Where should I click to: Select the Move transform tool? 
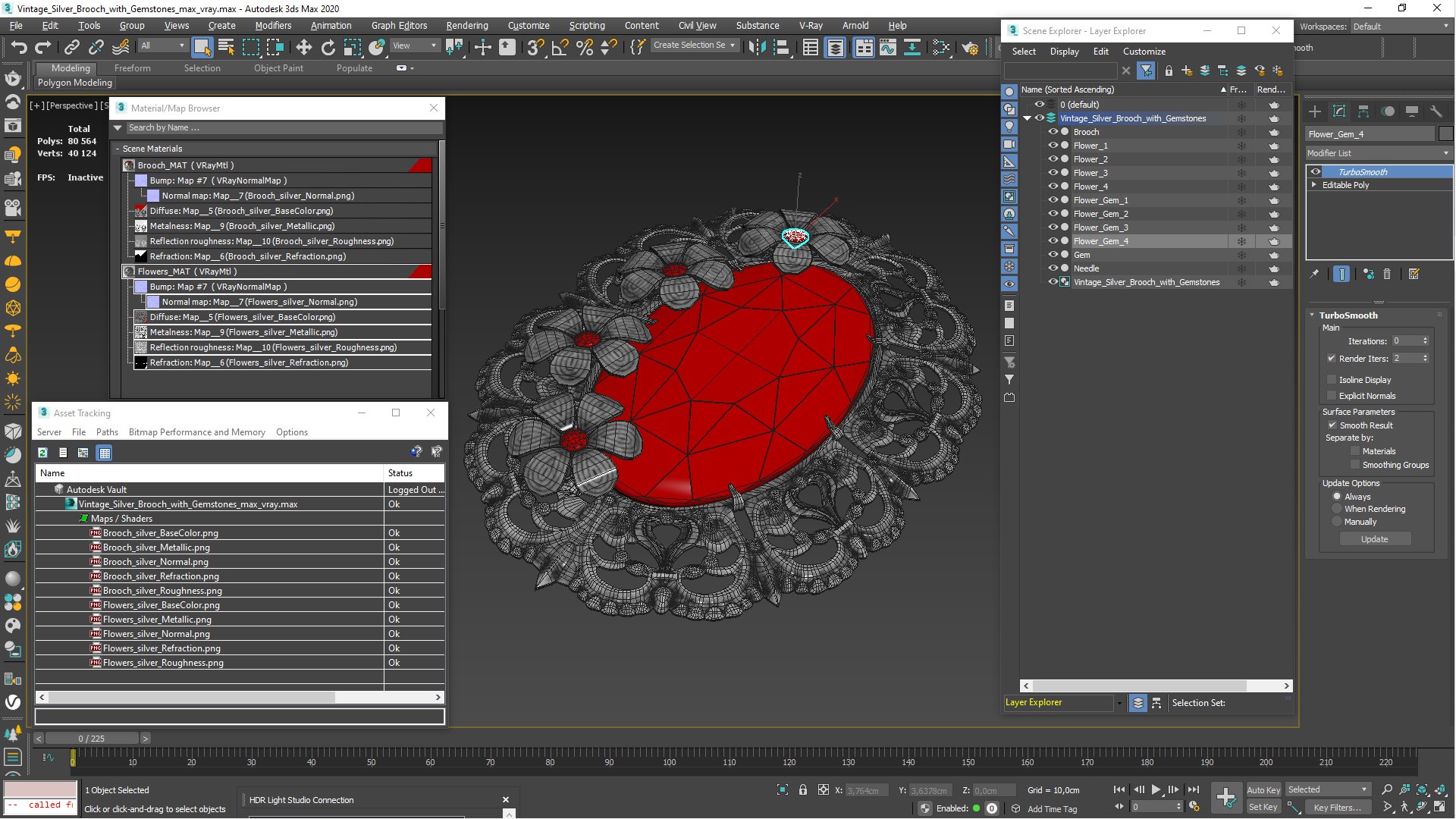click(303, 47)
